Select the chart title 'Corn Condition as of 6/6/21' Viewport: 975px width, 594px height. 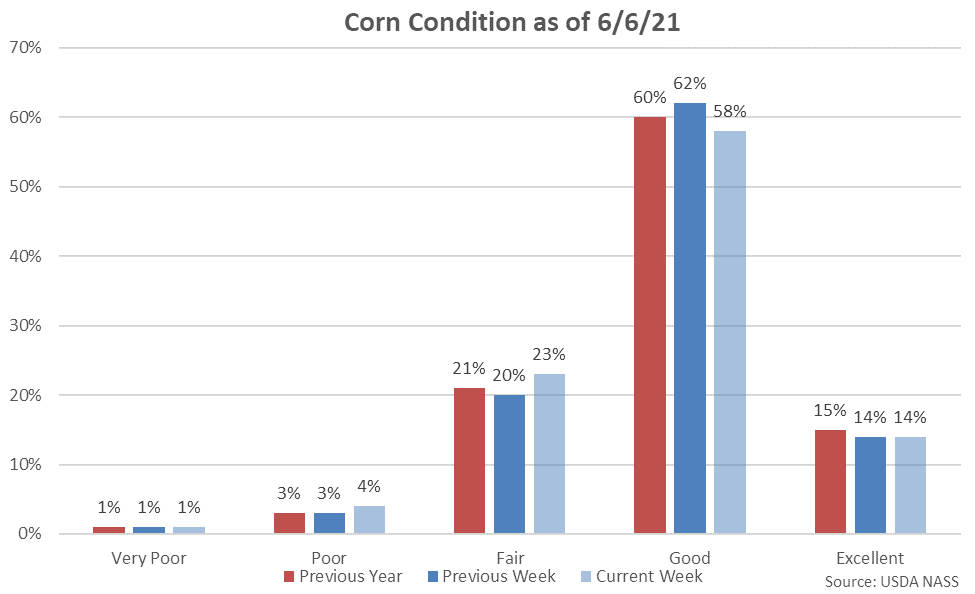tap(512, 22)
